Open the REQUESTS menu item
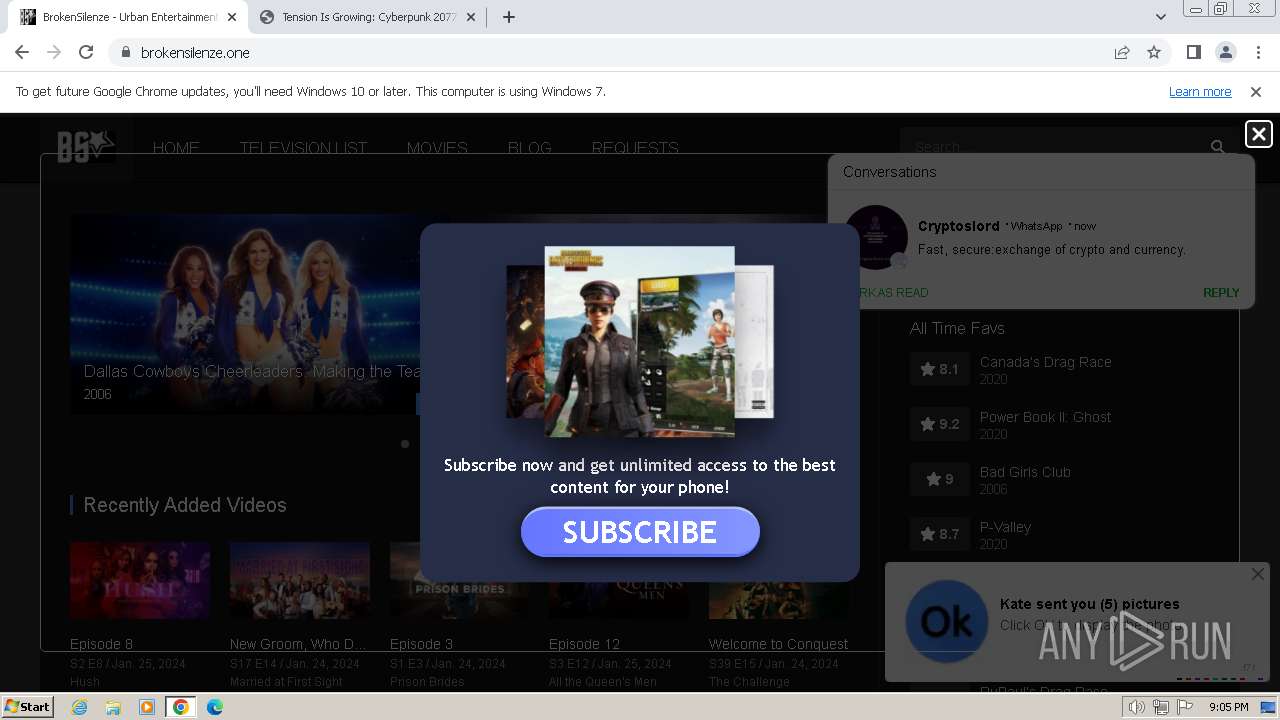Screen dimensions: 1280x720 [635, 148]
